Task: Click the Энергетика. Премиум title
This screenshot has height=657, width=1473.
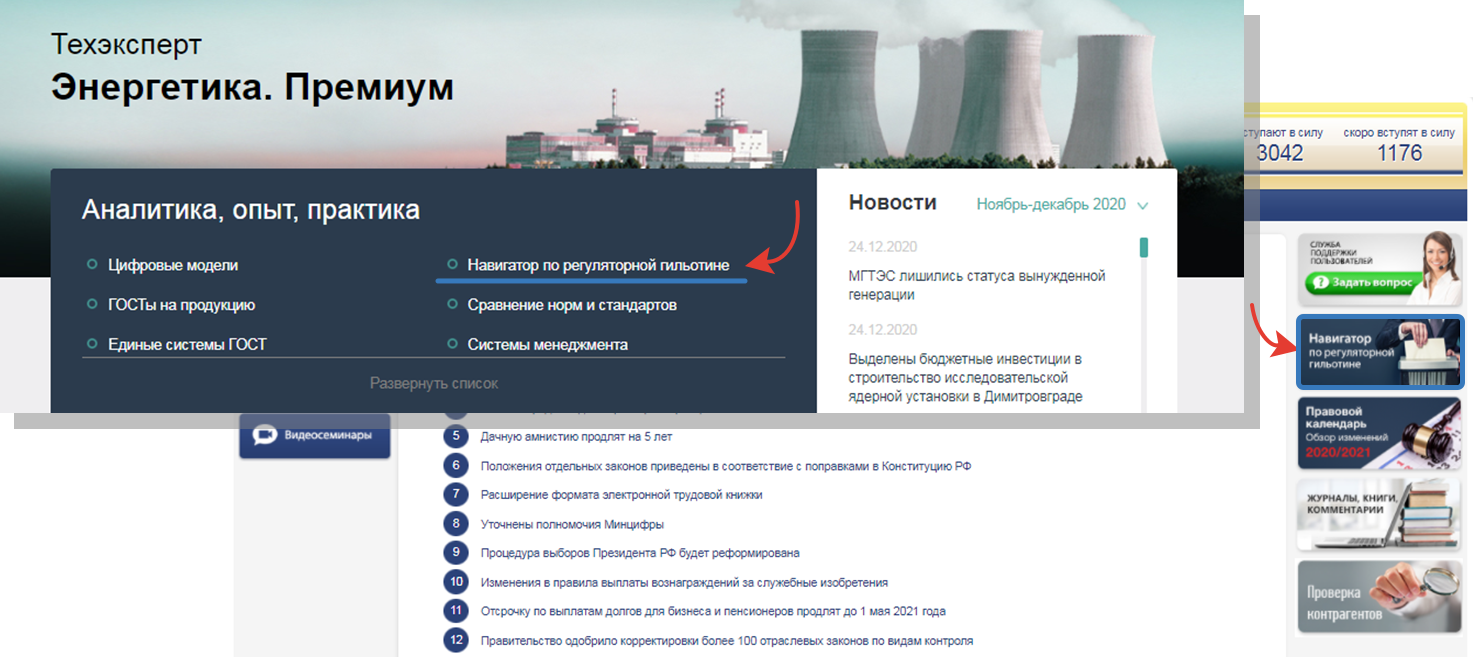Action: coord(252,88)
